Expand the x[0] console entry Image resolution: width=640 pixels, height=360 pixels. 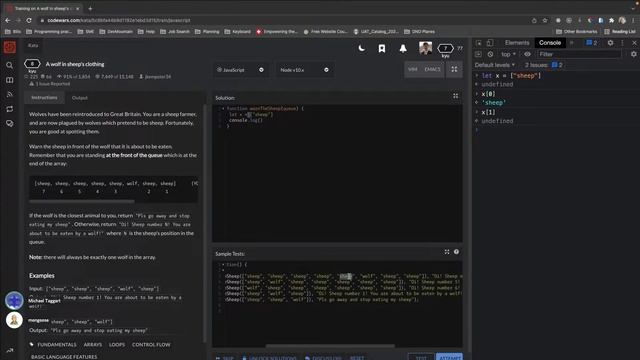[x=476, y=94]
